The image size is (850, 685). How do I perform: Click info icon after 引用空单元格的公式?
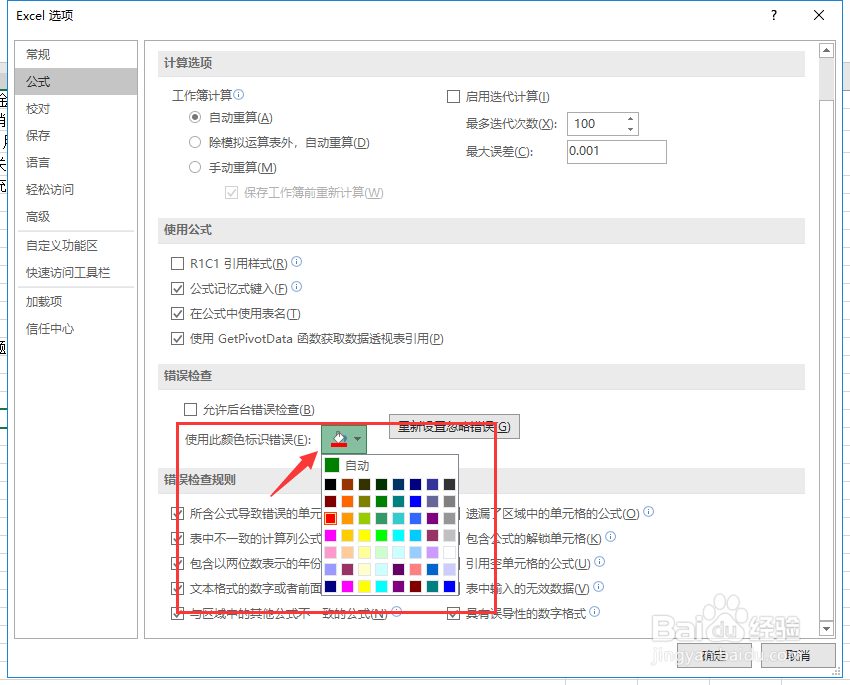coord(599,561)
